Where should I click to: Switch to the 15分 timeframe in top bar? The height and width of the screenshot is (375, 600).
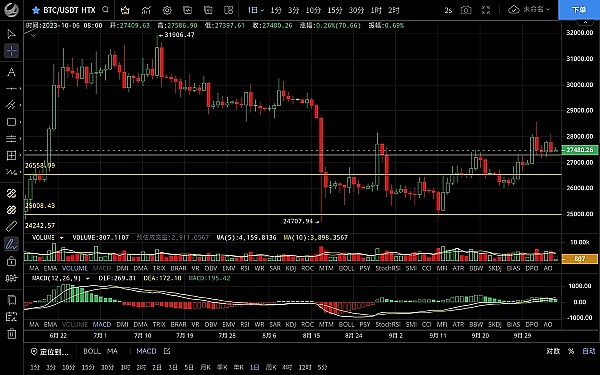[x=334, y=10]
